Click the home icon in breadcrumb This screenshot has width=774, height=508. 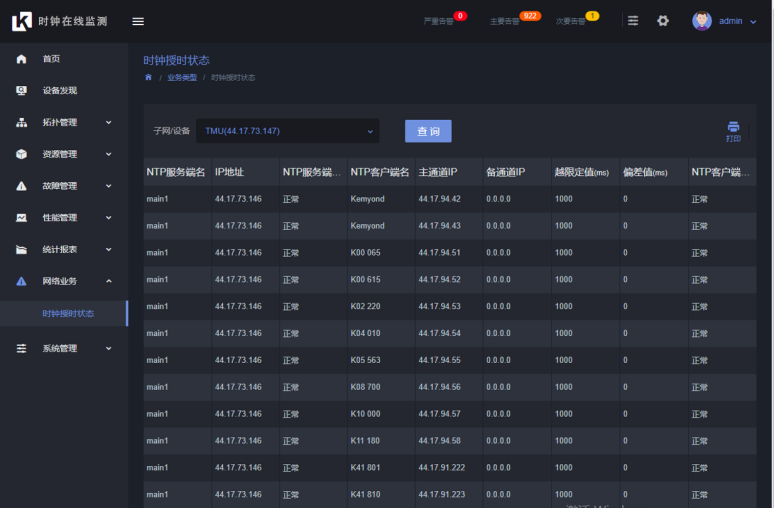148,77
